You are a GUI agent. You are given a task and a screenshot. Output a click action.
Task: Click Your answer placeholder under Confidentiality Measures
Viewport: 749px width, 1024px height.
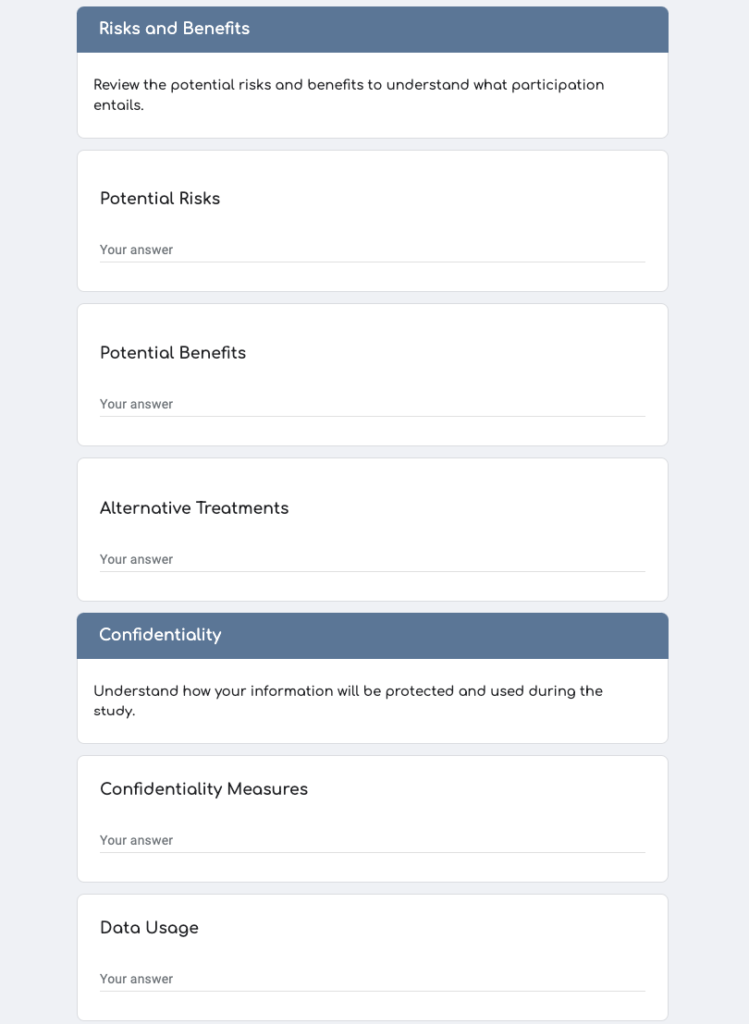(136, 840)
